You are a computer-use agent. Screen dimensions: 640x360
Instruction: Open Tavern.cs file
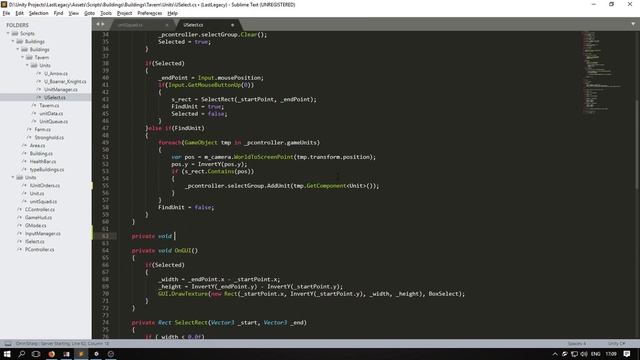[49, 105]
